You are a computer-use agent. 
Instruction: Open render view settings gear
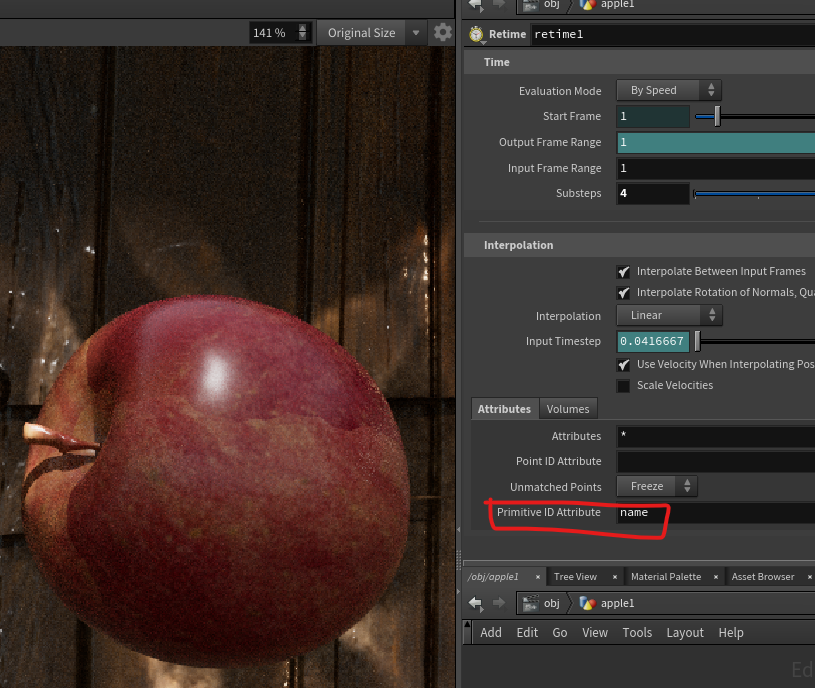click(x=443, y=33)
